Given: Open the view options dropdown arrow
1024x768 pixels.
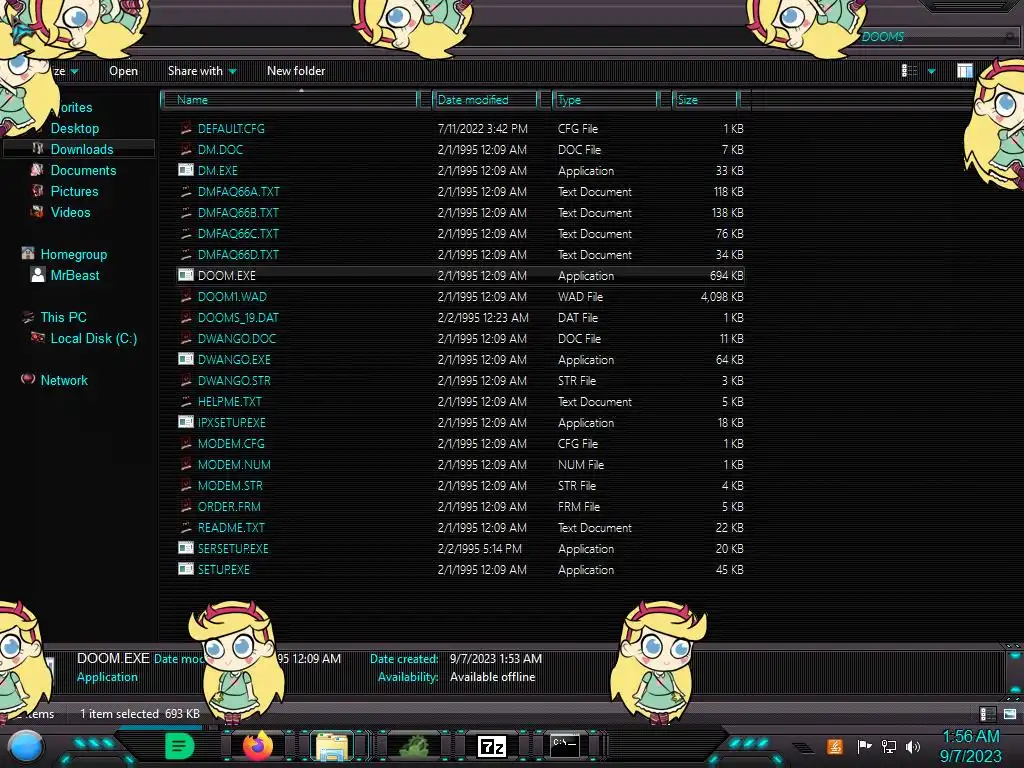Looking at the screenshot, I should coord(932,71).
